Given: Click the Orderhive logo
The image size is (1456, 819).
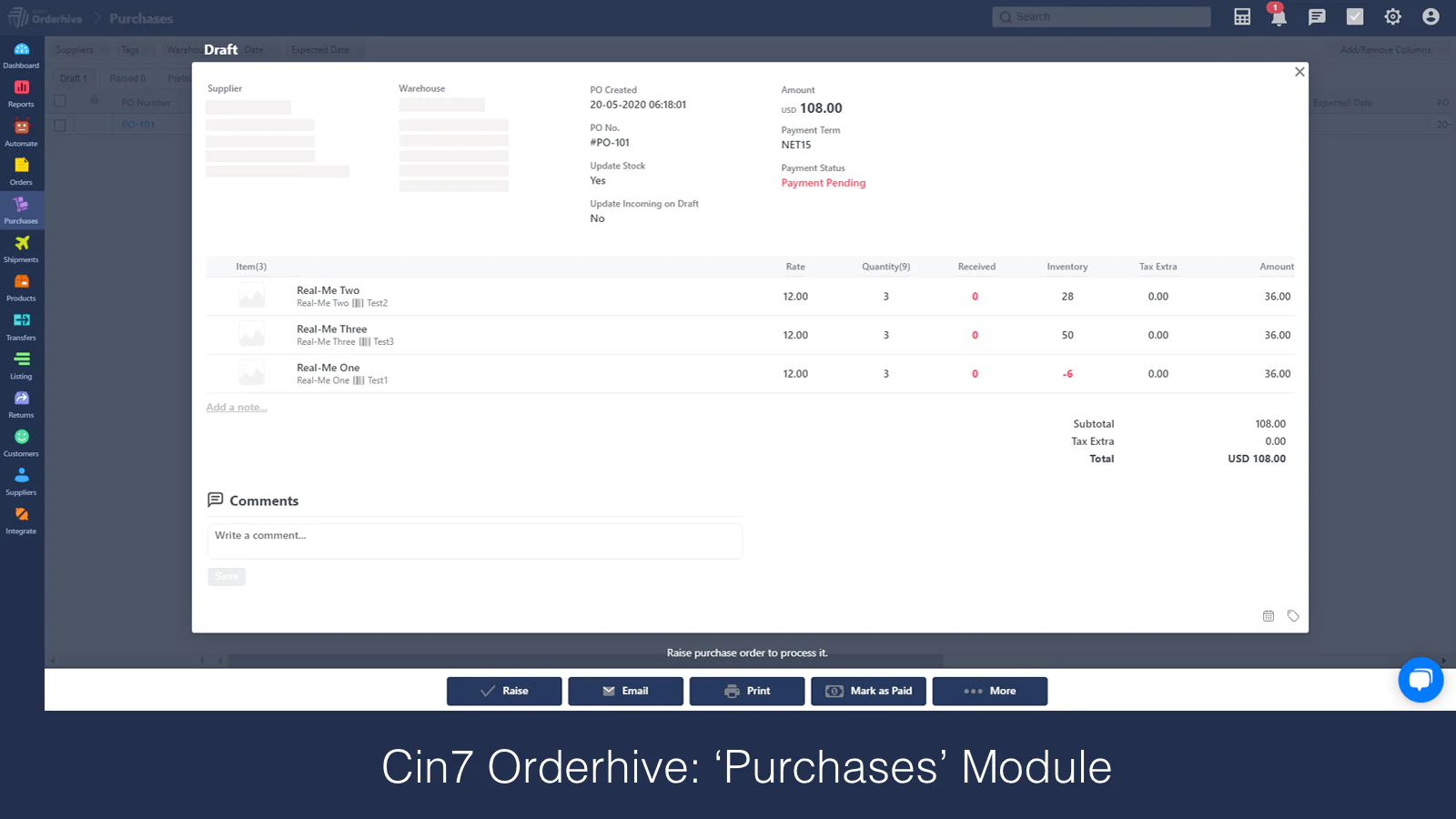Looking at the screenshot, I should [45, 17].
